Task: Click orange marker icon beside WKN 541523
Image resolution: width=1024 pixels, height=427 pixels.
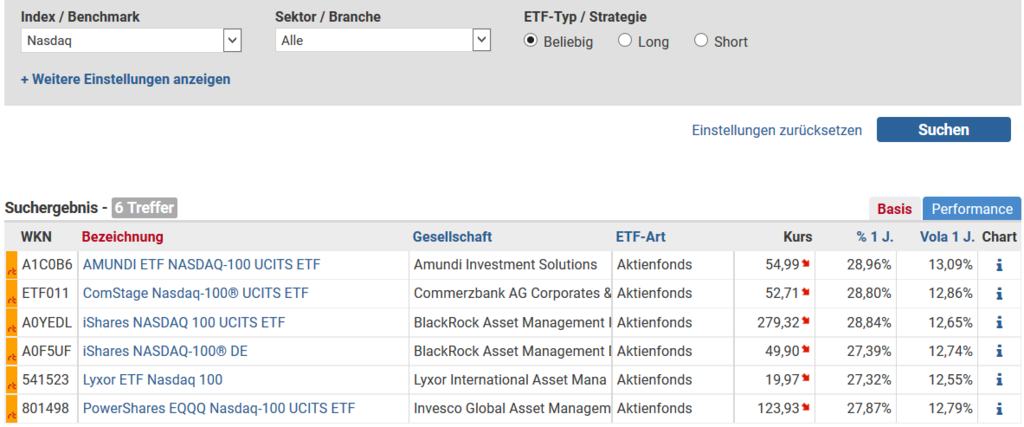Action: (x=11, y=380)
